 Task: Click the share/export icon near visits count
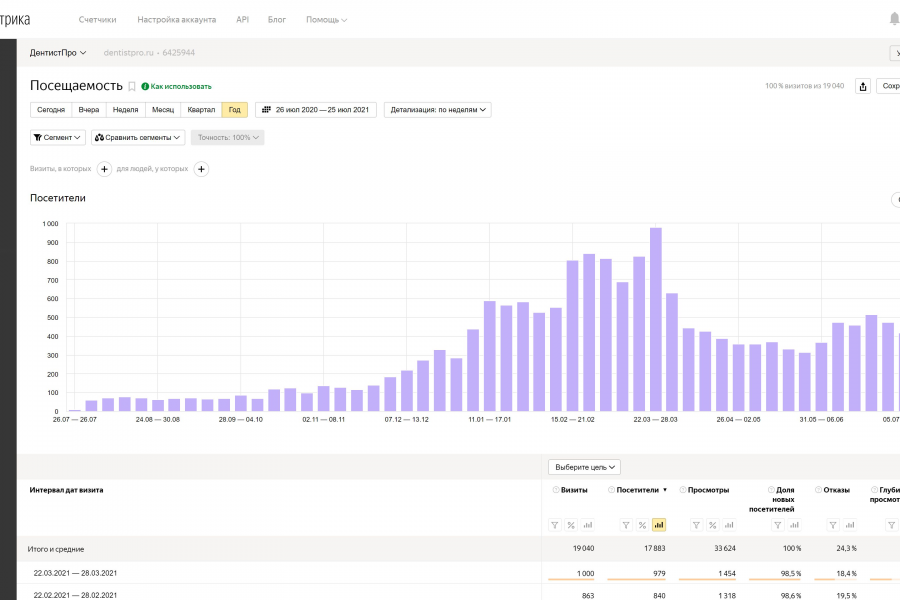(864, 86)
